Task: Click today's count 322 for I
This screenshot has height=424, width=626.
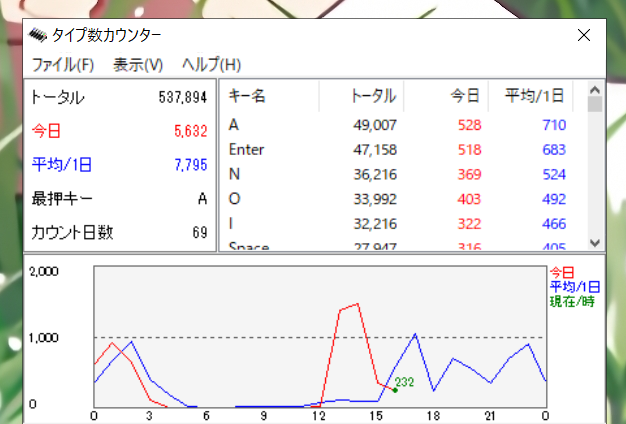Action: coord(470,224)
